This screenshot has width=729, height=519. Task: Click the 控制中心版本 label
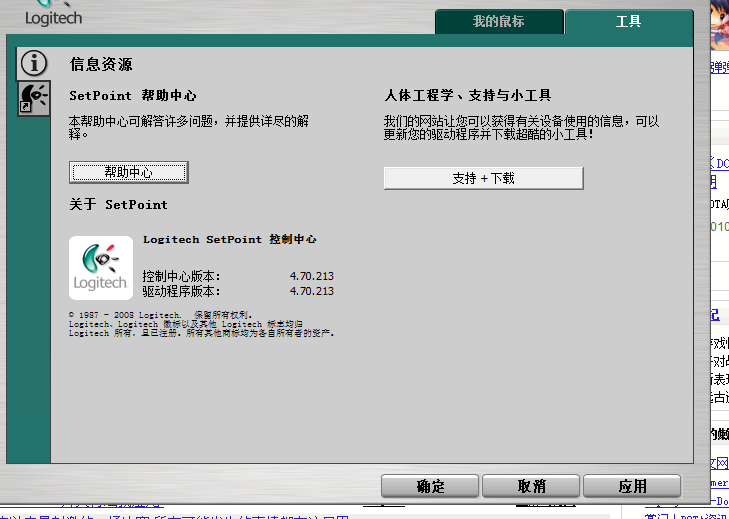coord(181,276)
